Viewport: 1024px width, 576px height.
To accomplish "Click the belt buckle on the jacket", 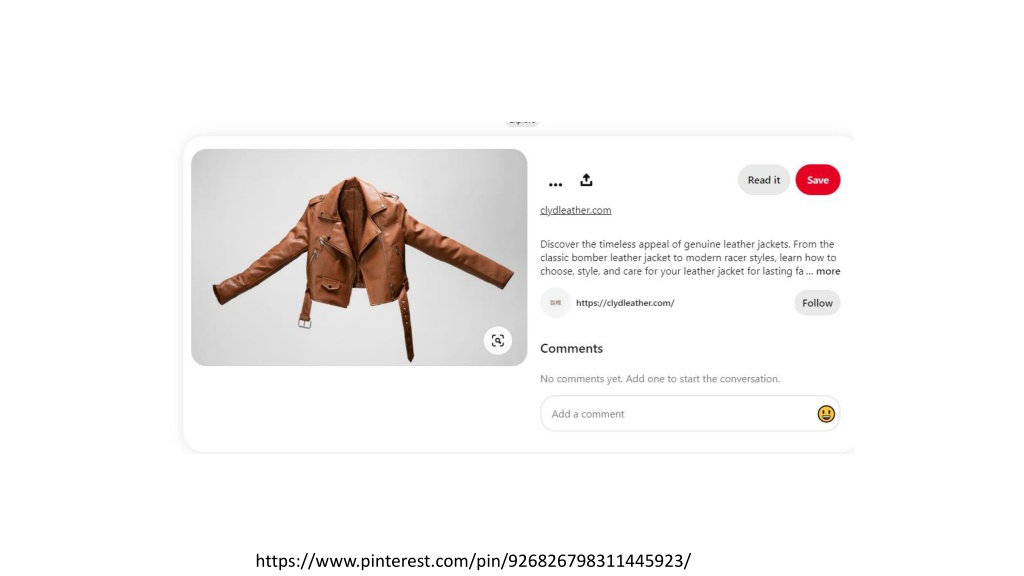I will tap(304, 323).
